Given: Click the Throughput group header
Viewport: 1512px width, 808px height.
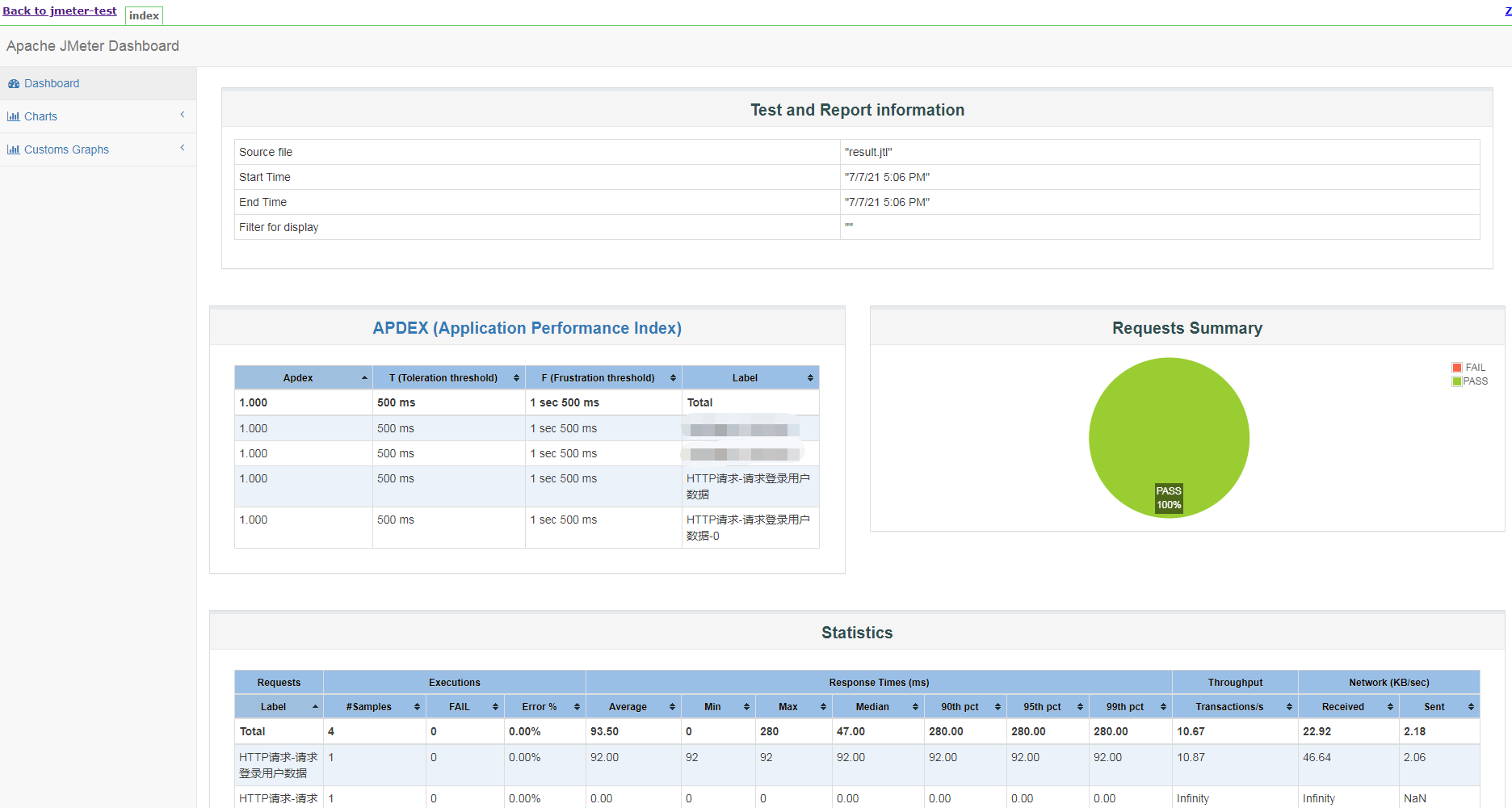Looking at the screenshot, I should pos(1235,682).
